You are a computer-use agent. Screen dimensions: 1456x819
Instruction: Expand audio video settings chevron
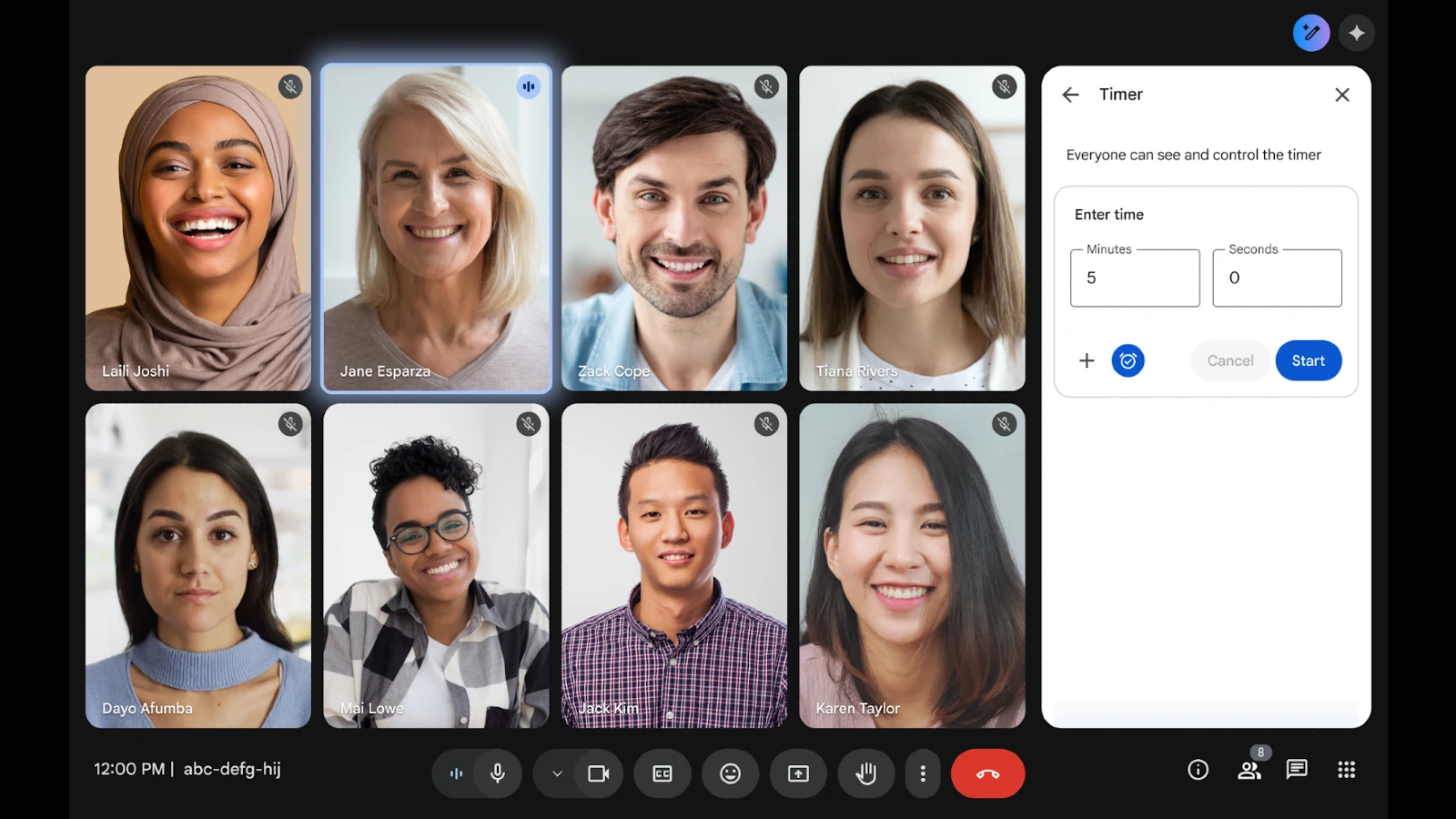(557, 773)
